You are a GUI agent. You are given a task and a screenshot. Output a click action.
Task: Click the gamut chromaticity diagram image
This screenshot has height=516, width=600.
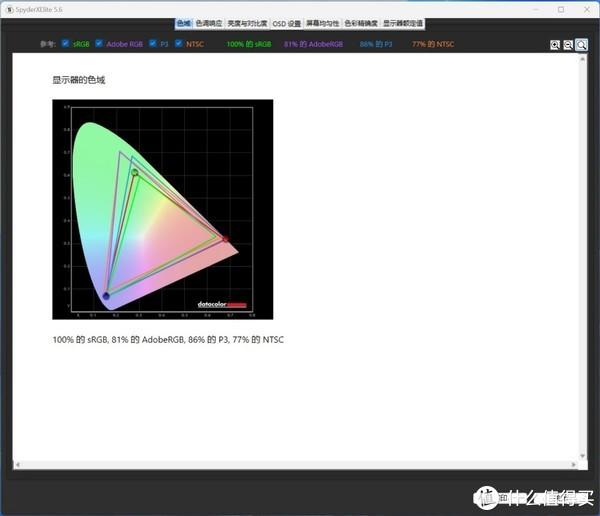[x=163, y=209]
